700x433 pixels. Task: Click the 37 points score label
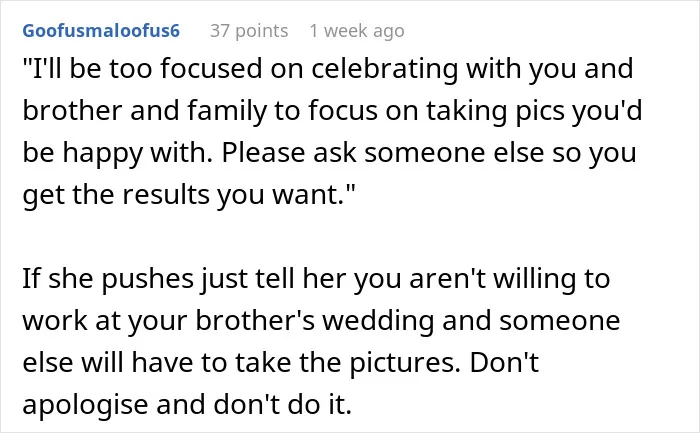point(249,31)
